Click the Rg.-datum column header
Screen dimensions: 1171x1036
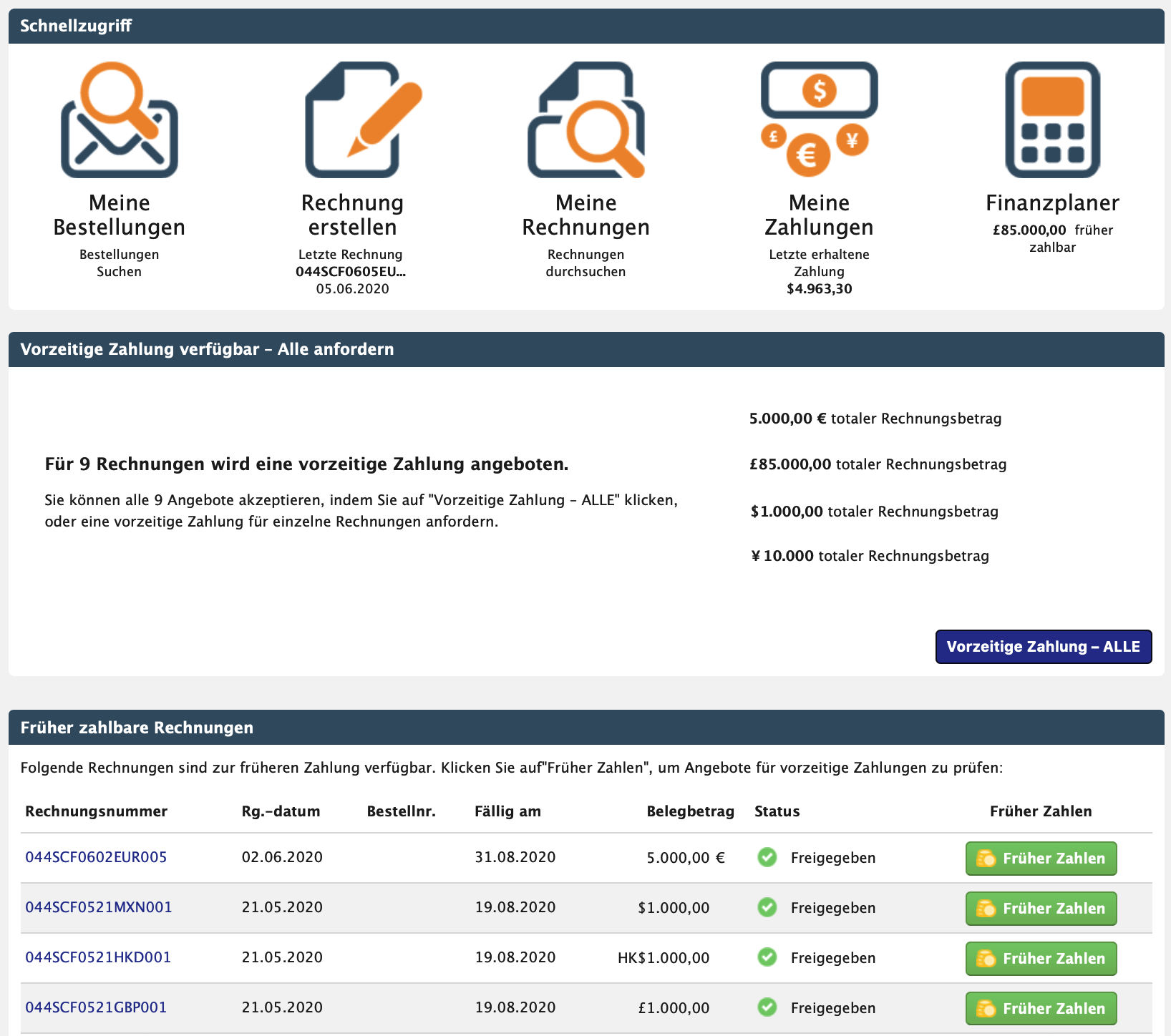coord(281,811)
